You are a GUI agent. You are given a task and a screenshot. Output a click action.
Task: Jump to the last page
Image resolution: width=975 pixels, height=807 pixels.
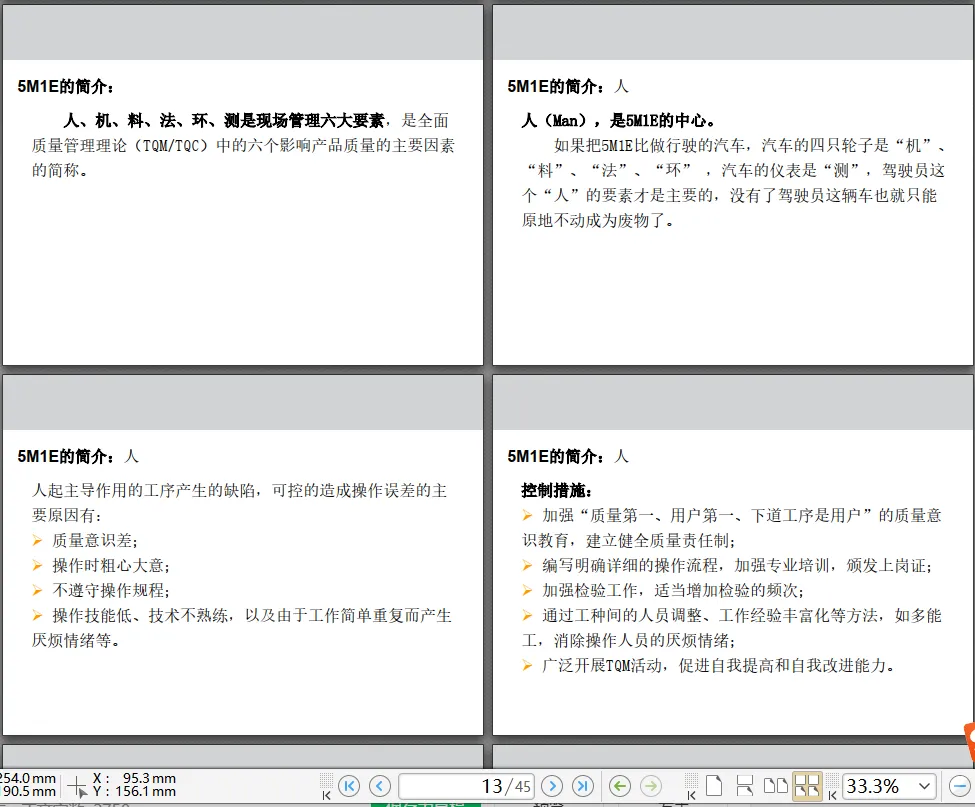(x=583, y=786)
